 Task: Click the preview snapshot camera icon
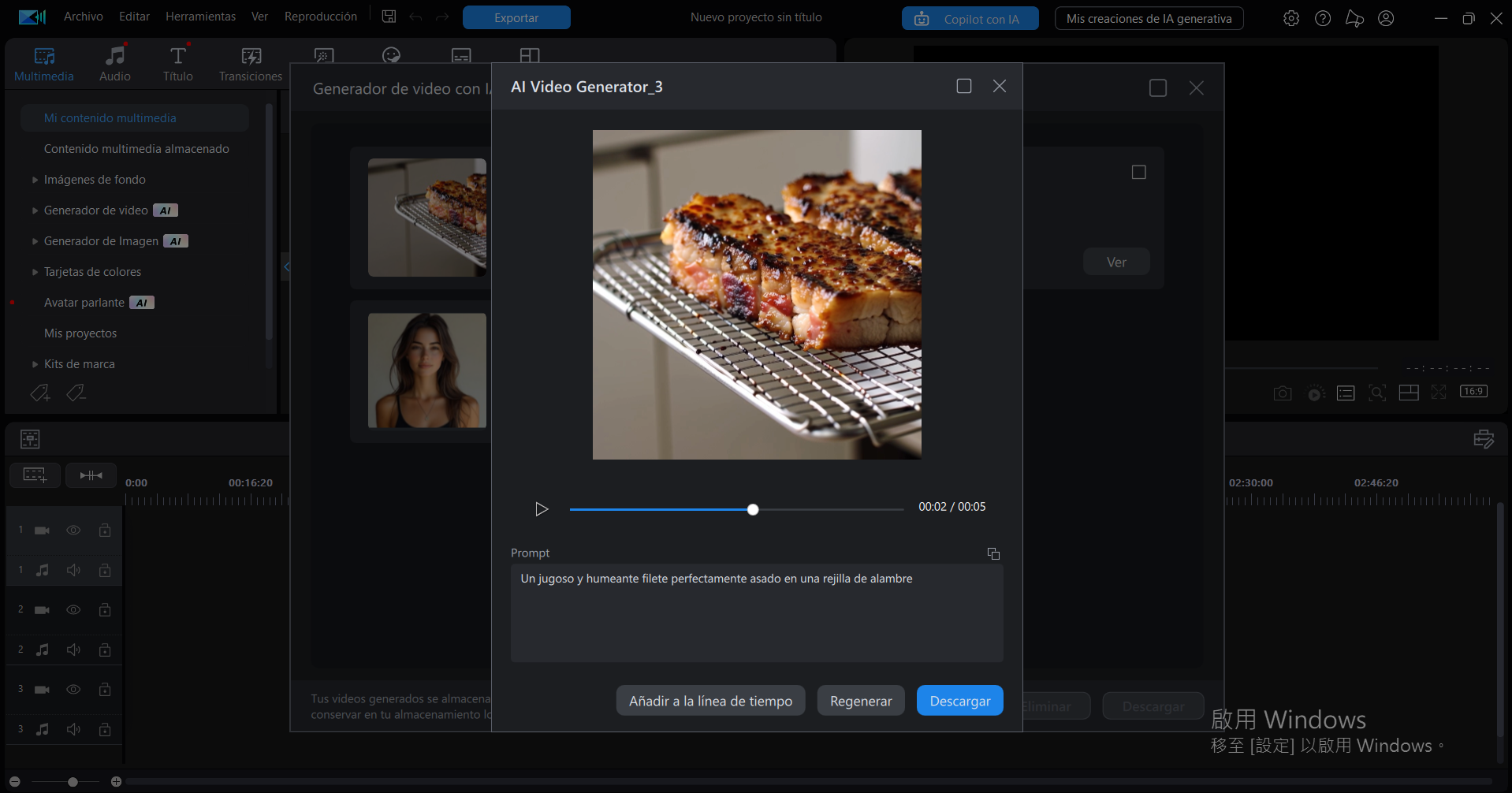coord(1283,393)
